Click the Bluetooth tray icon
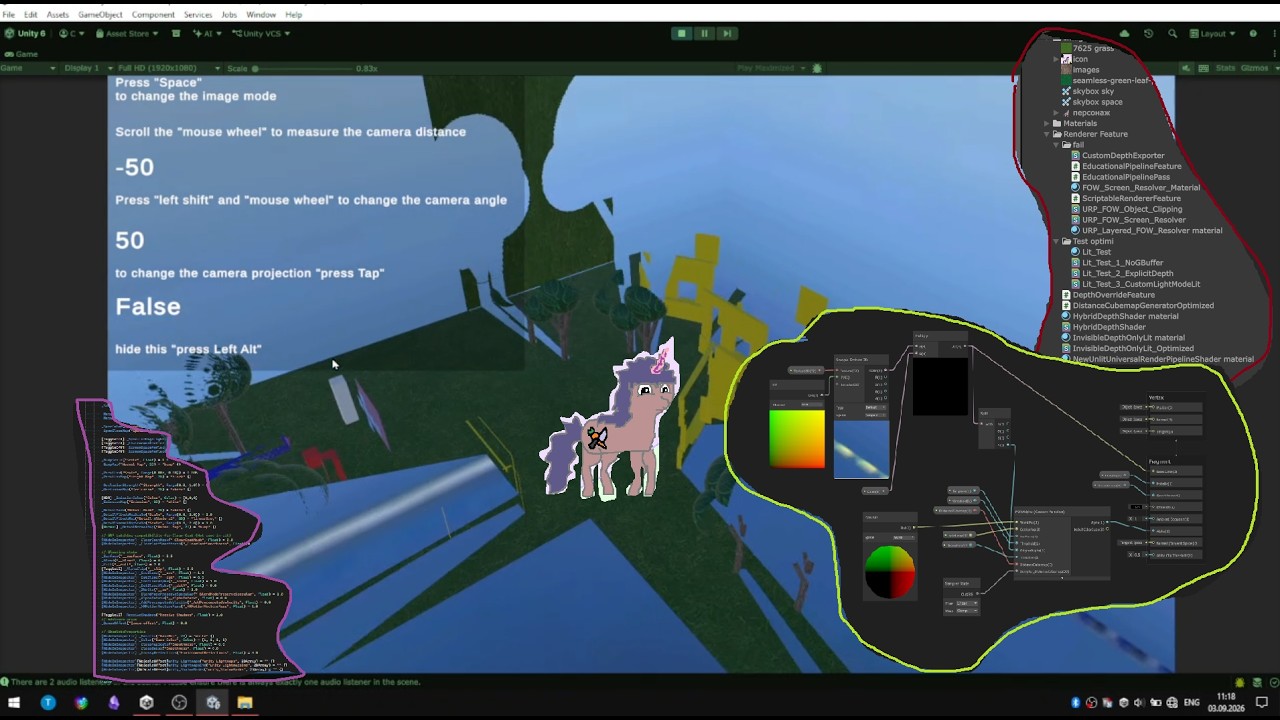This screenshot has width=1280, height=720. [x=1076, y=703]
